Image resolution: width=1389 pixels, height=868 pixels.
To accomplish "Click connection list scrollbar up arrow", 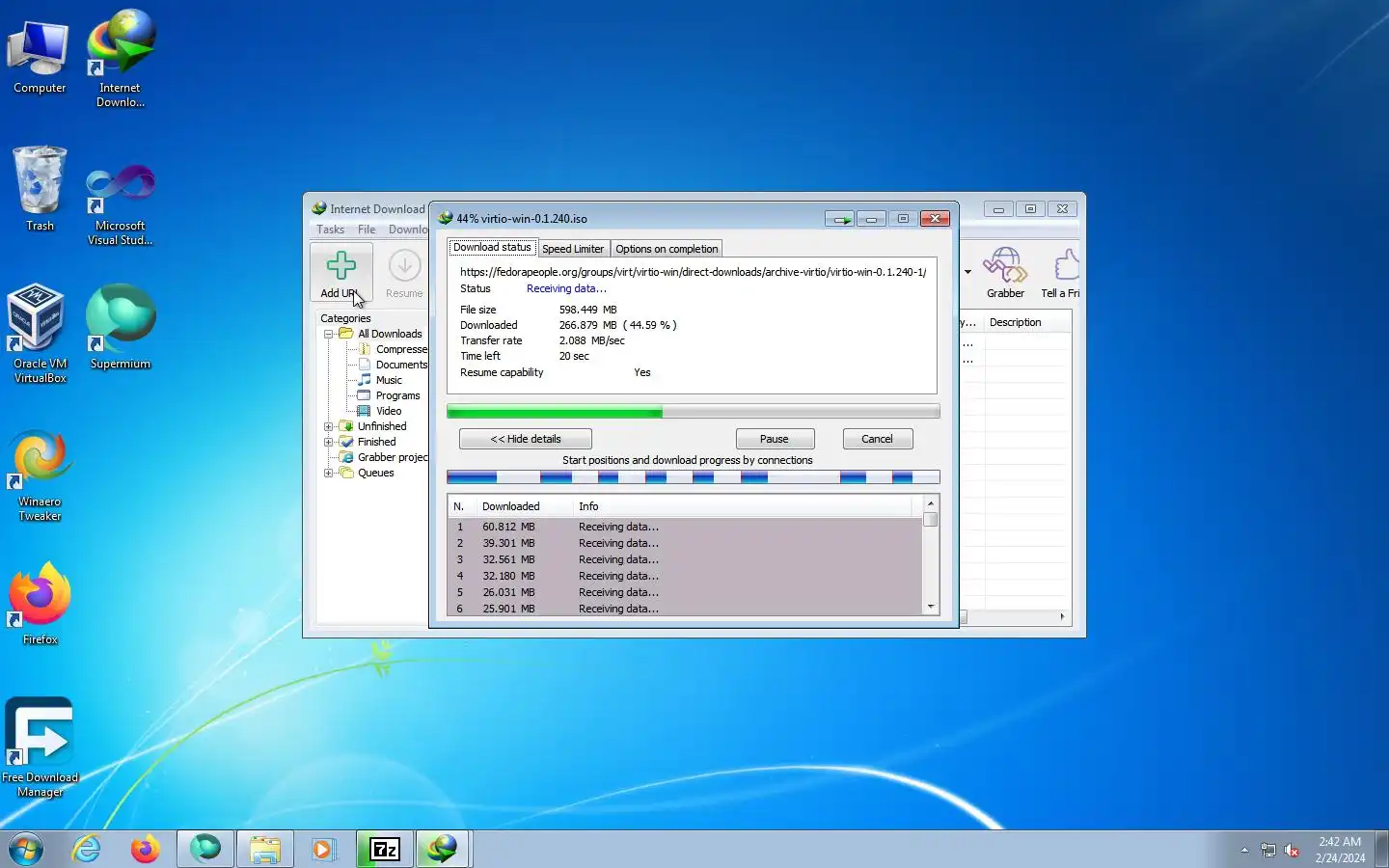I will [x=931, y=503].
